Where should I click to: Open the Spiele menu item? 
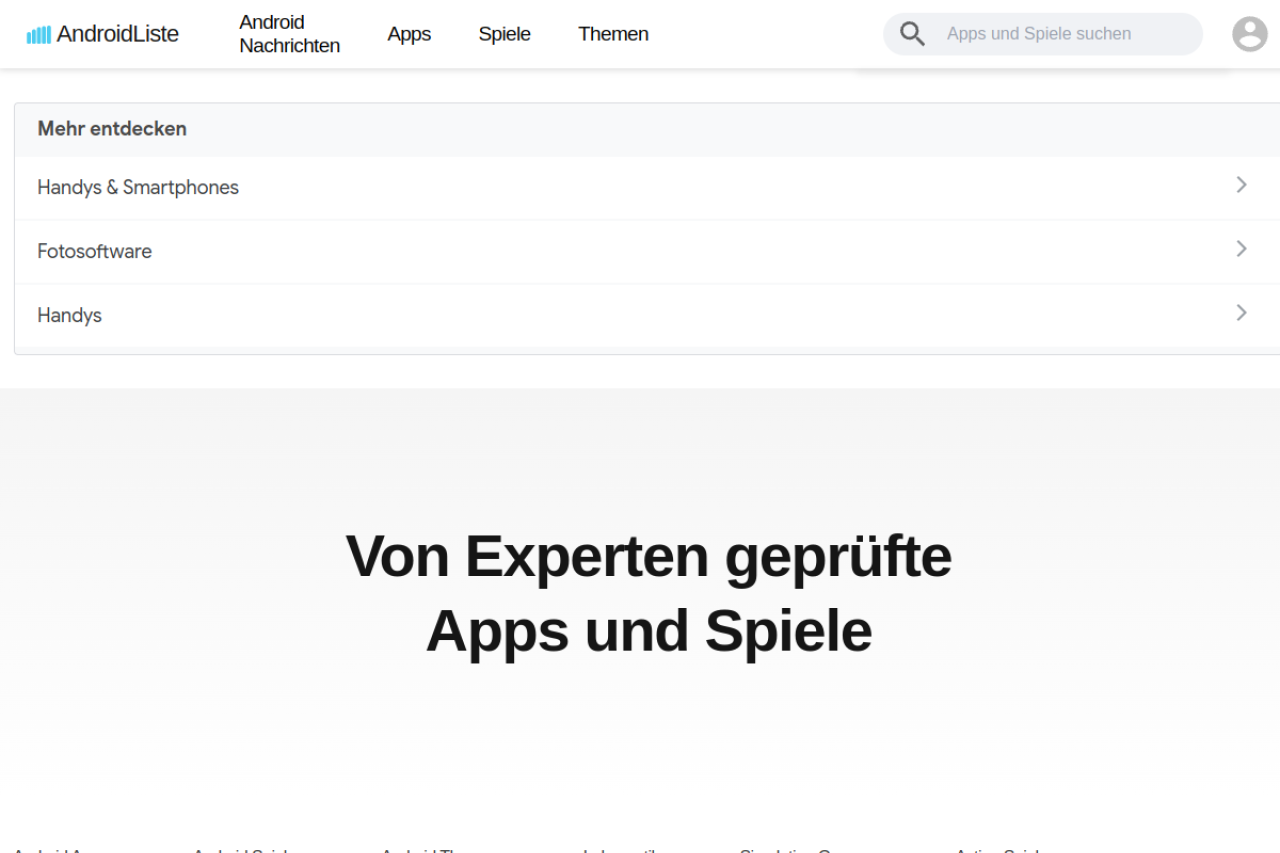point(504,33)
